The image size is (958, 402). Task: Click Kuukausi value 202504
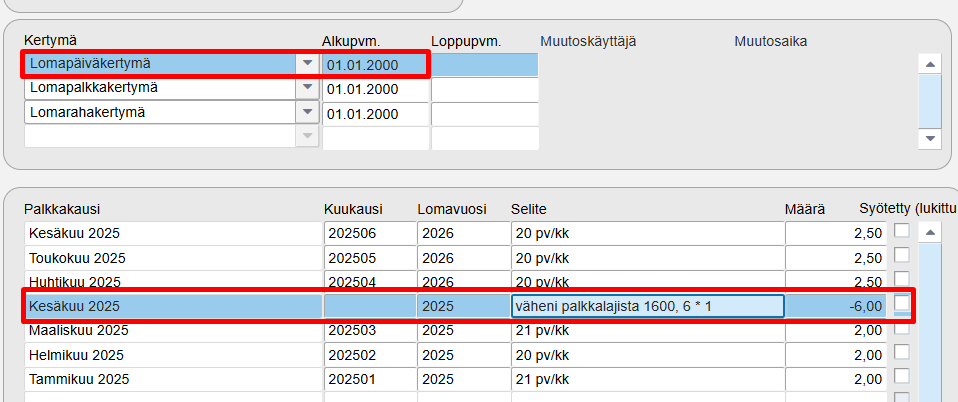370,282
